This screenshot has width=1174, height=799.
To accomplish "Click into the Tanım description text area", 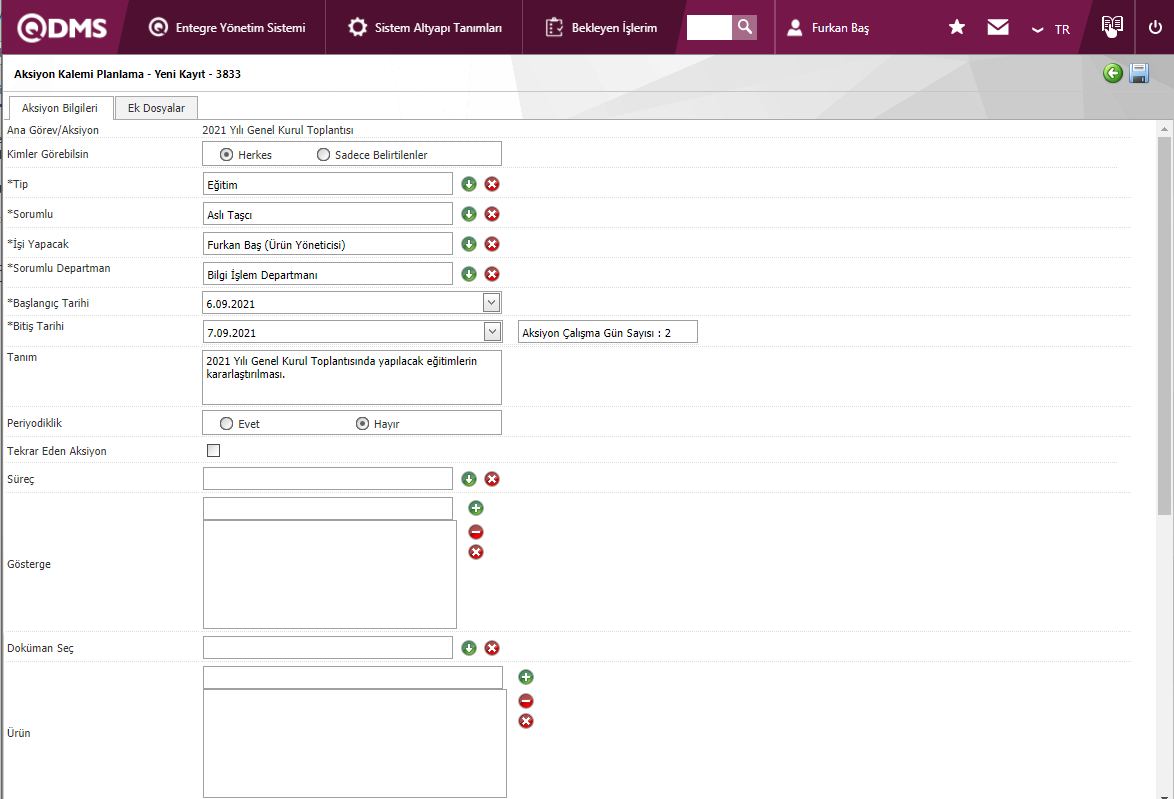I will coord(351,377).
